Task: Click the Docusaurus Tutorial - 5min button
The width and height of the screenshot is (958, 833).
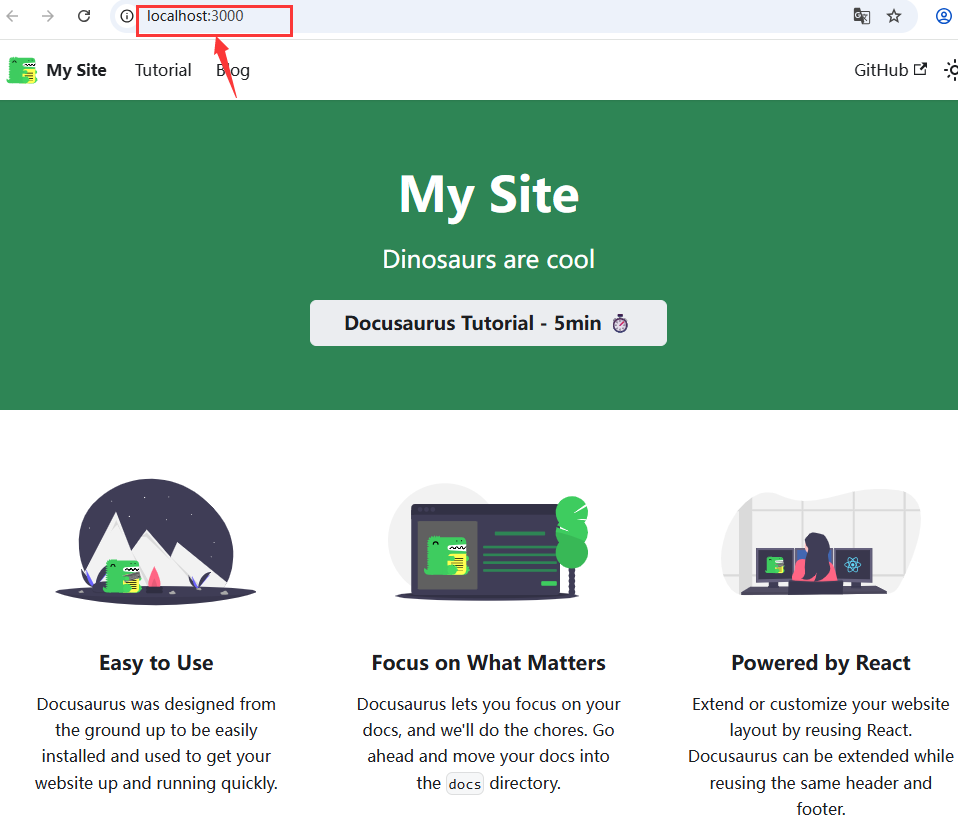Action: [x=488, y=323]
